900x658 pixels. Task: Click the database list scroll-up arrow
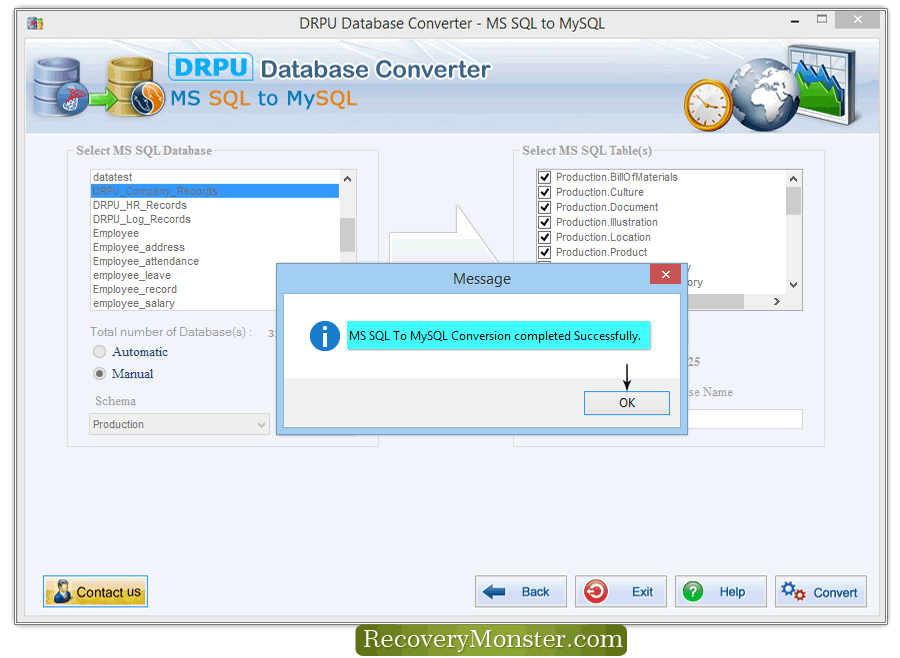347,179
